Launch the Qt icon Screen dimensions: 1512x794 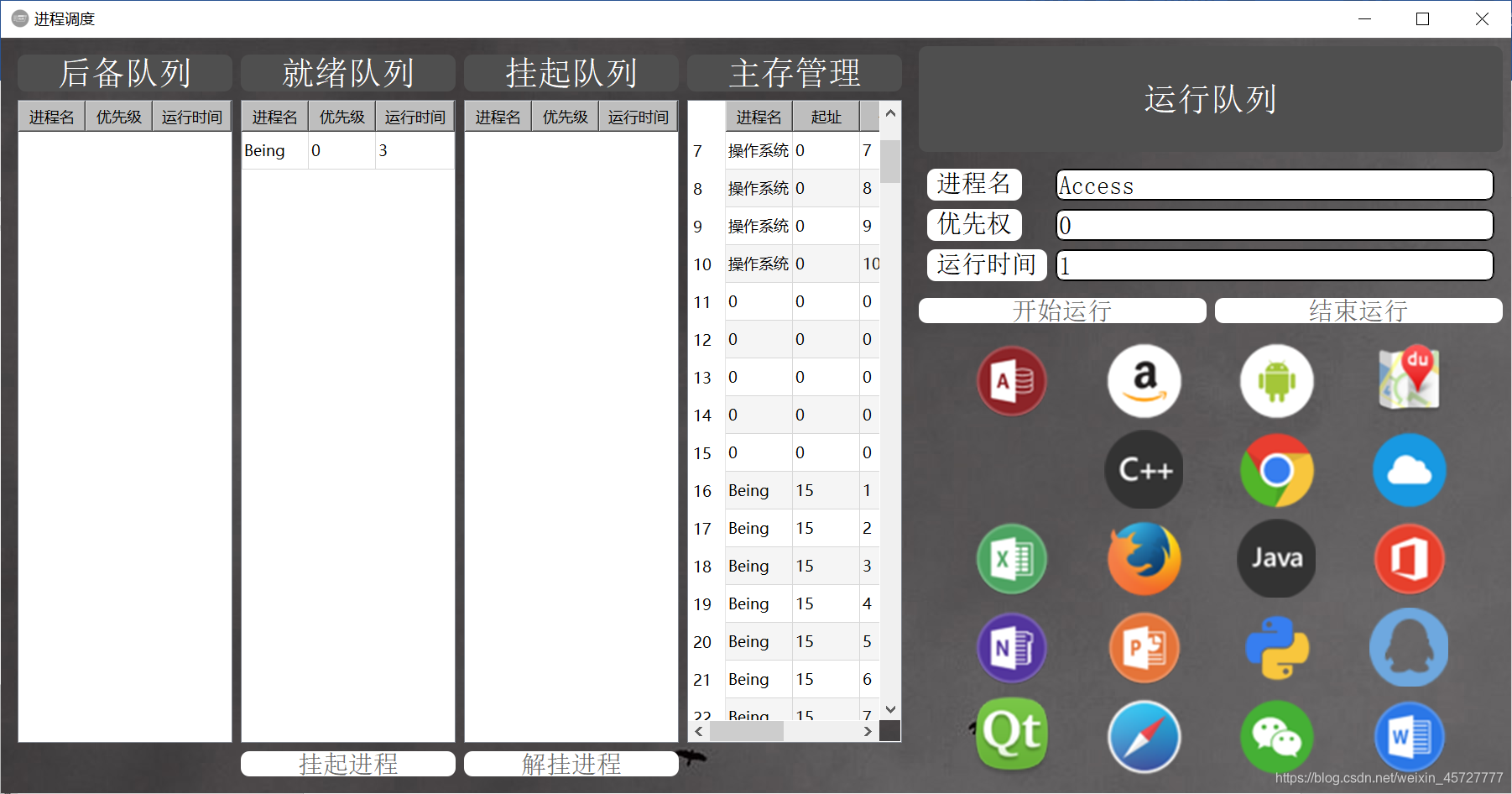1012,734
